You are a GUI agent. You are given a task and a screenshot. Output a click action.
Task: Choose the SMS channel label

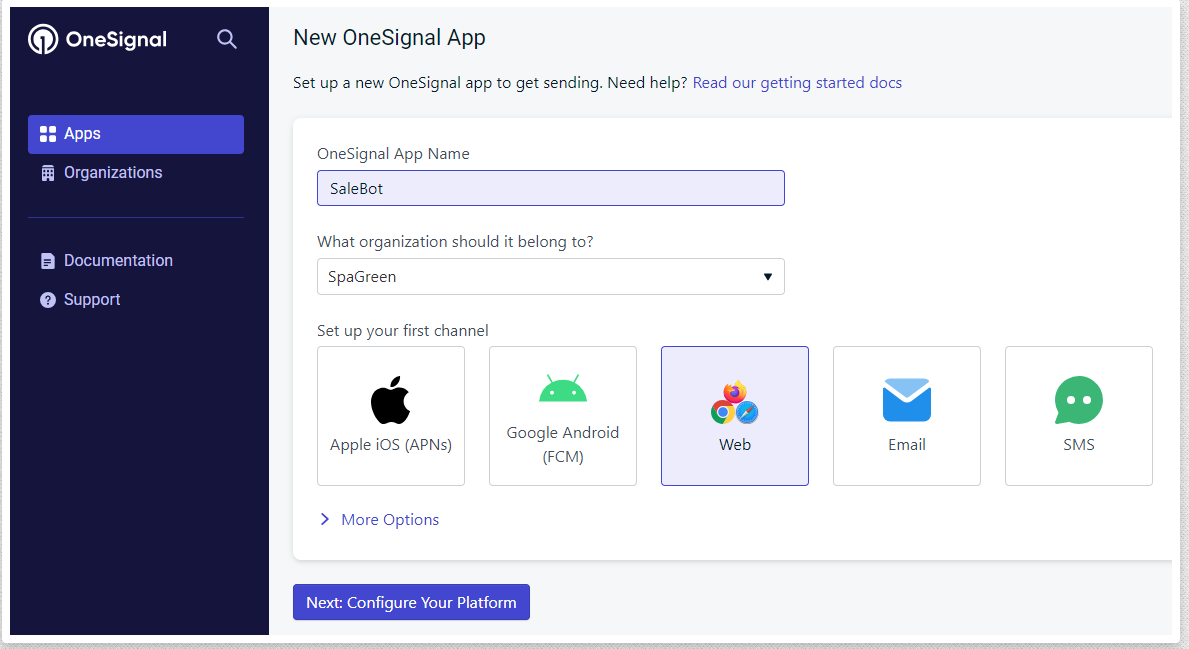(1078, 445)
